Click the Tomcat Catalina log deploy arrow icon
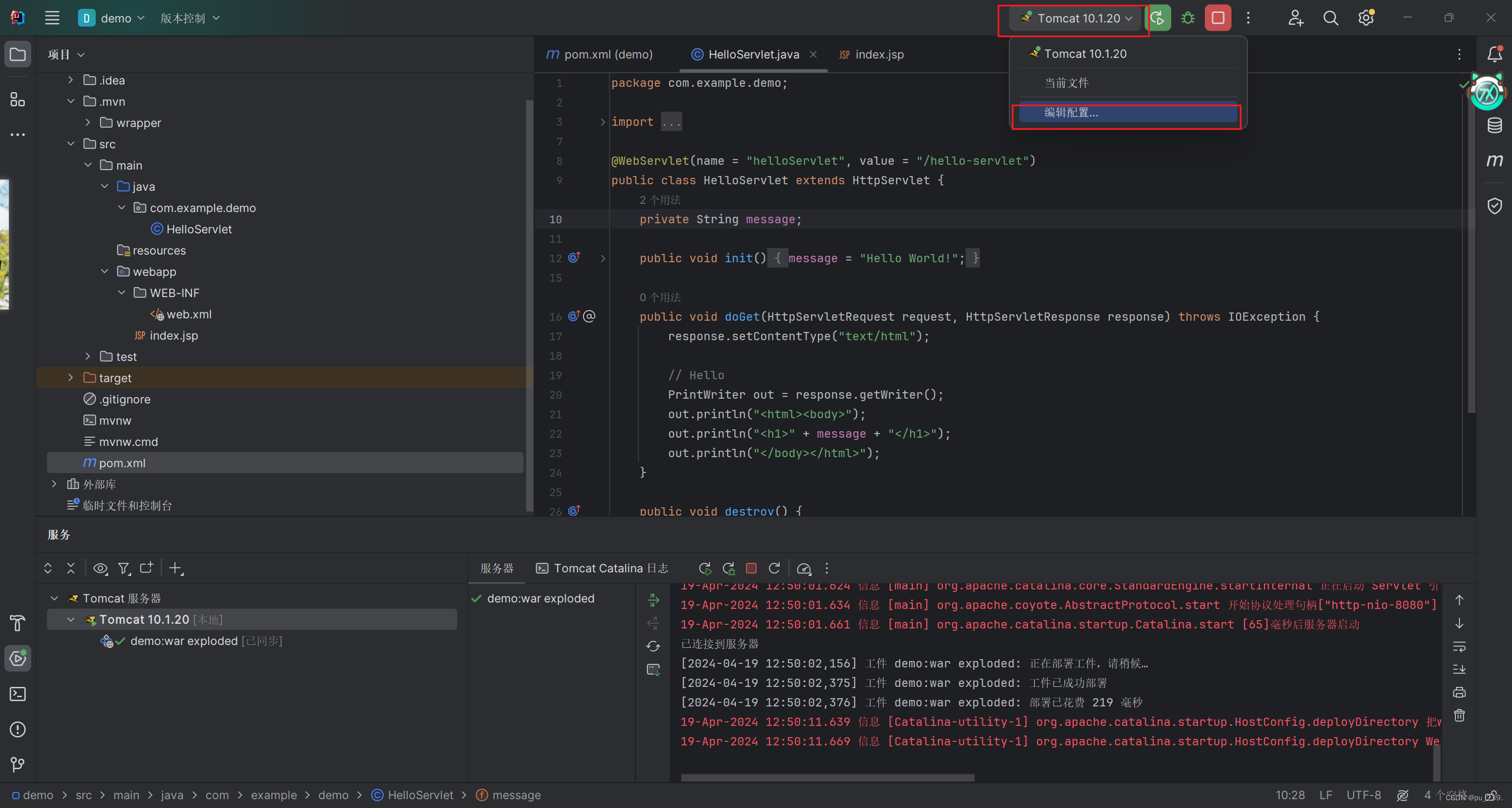The image size is (1512, 808). click(x=653, y=600)
